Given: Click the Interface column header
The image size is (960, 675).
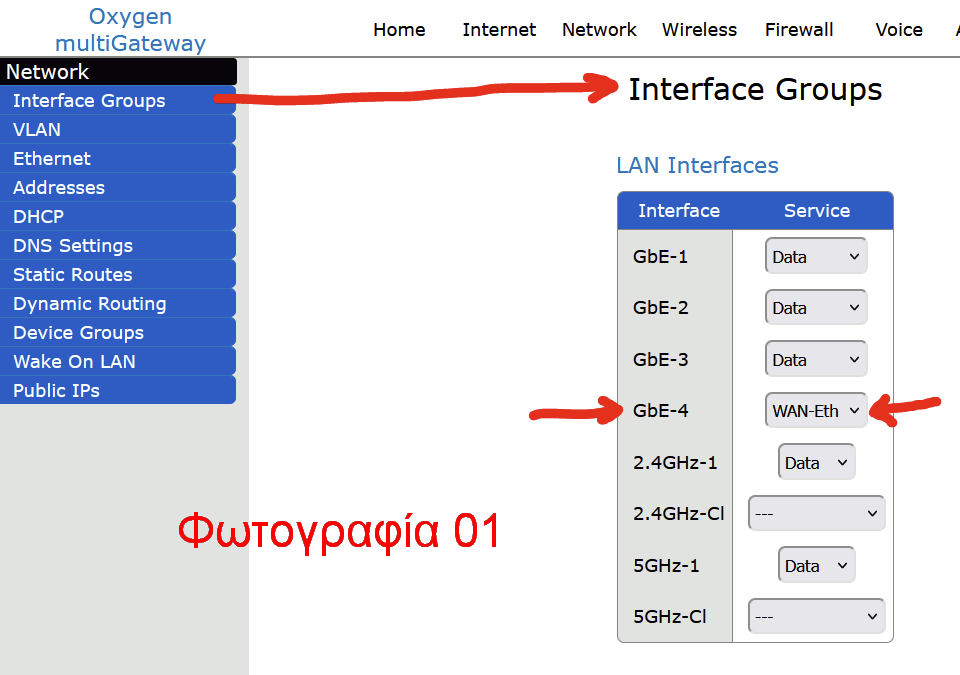Looking at the screenshot, I should tap(678, 210).
